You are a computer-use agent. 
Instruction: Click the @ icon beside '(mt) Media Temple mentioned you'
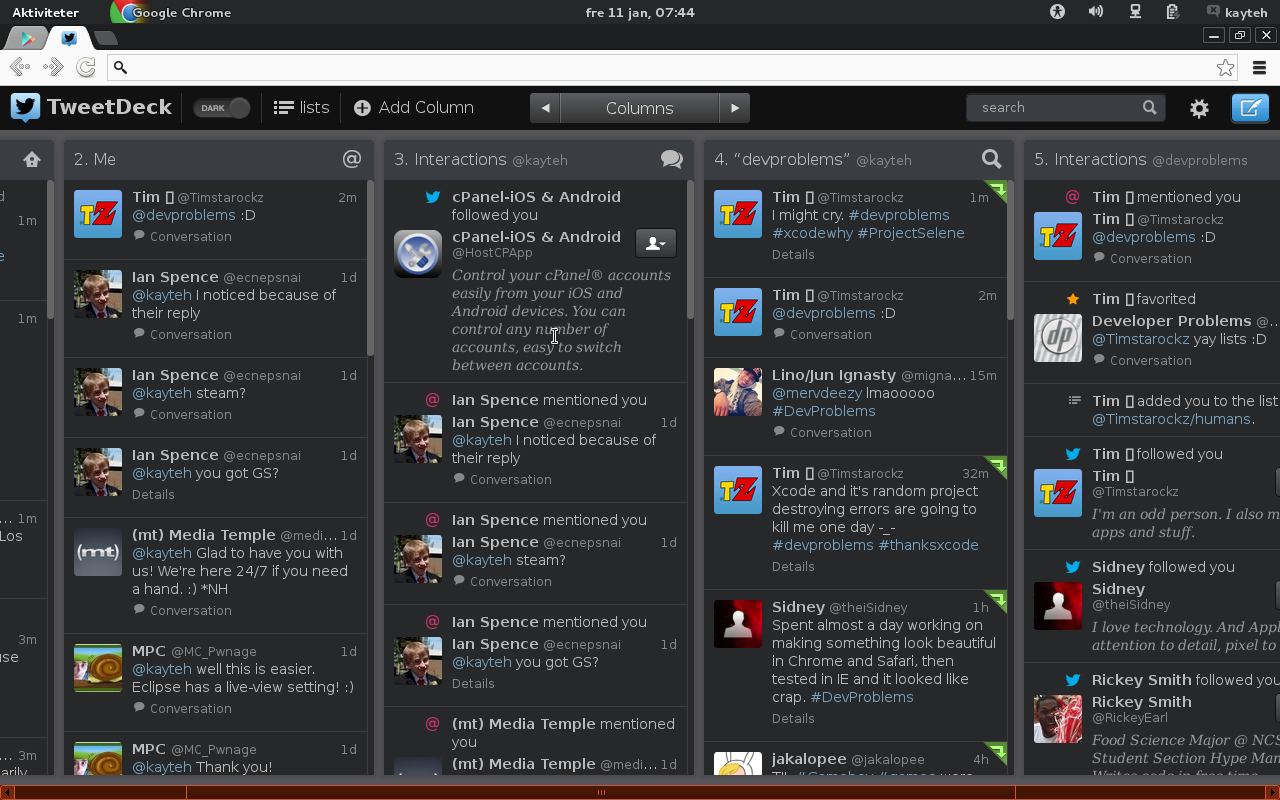433,724
